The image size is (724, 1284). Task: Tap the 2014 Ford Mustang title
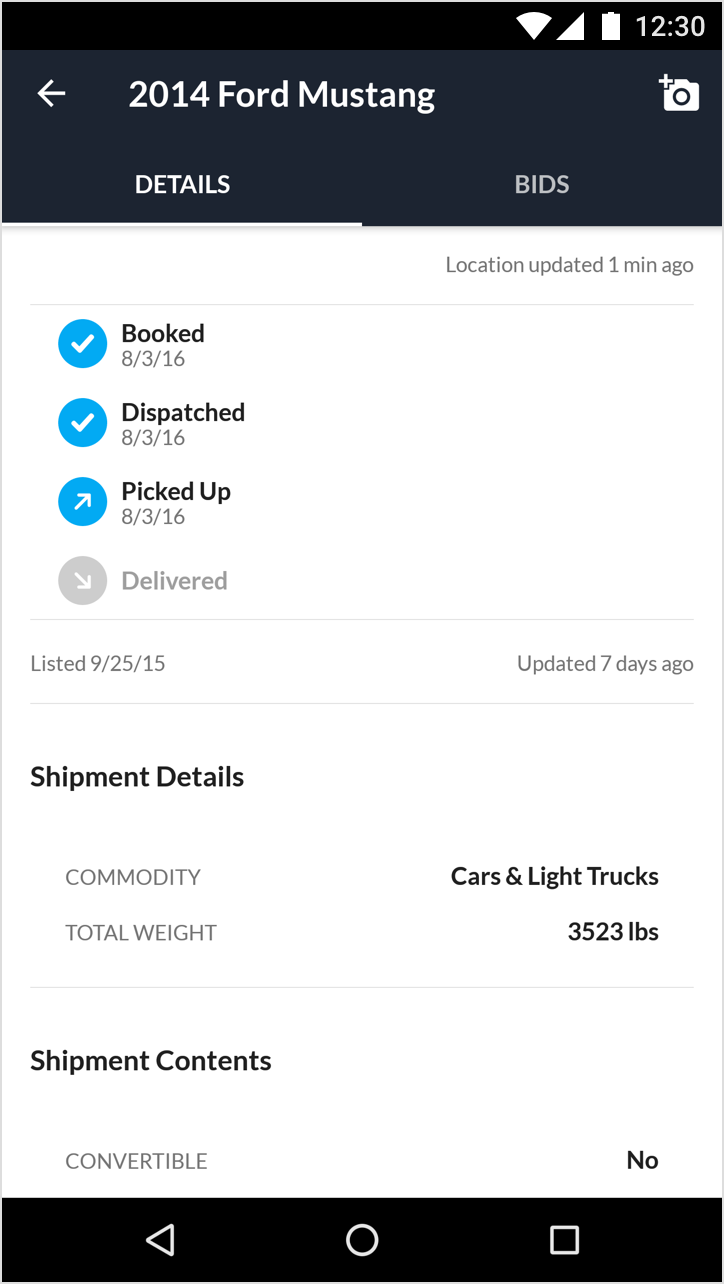tap(282, 95)
